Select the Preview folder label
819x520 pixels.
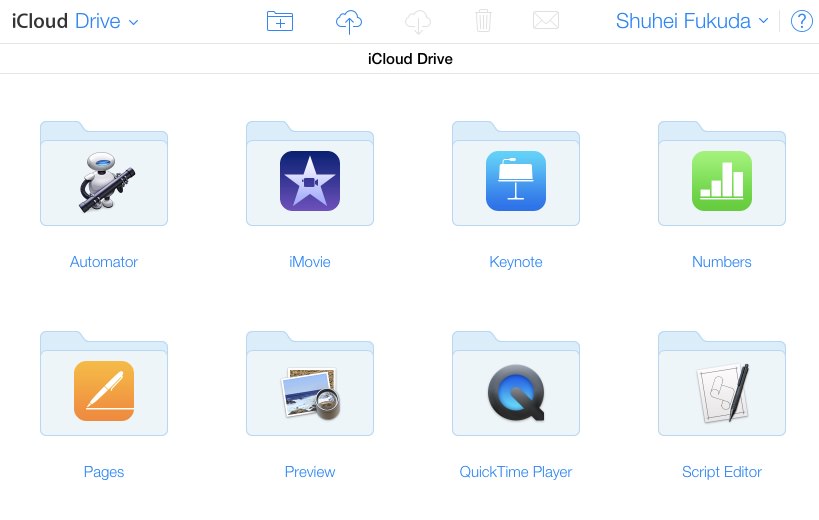(310, 471)
